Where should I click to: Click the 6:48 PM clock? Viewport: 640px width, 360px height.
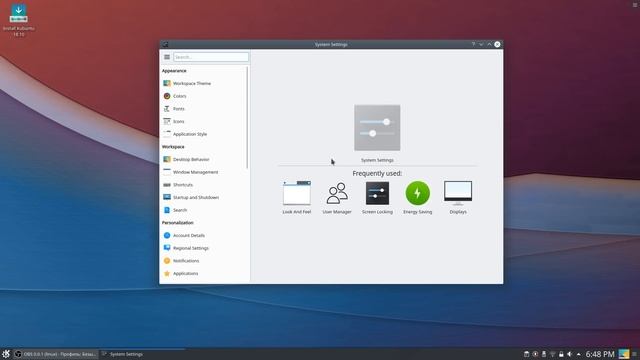[600, 354]
